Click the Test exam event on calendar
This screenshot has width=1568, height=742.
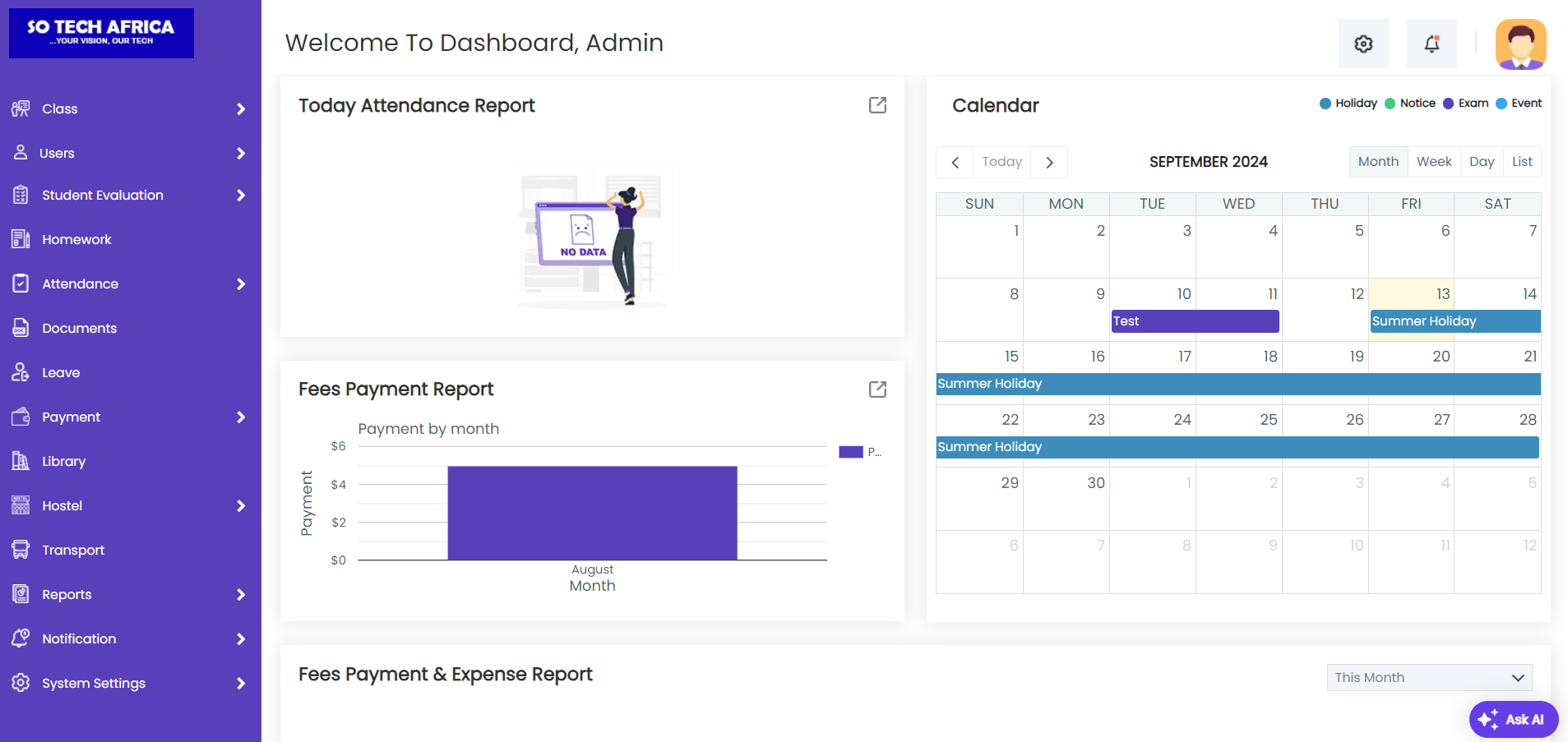(x=1194, y=321)
